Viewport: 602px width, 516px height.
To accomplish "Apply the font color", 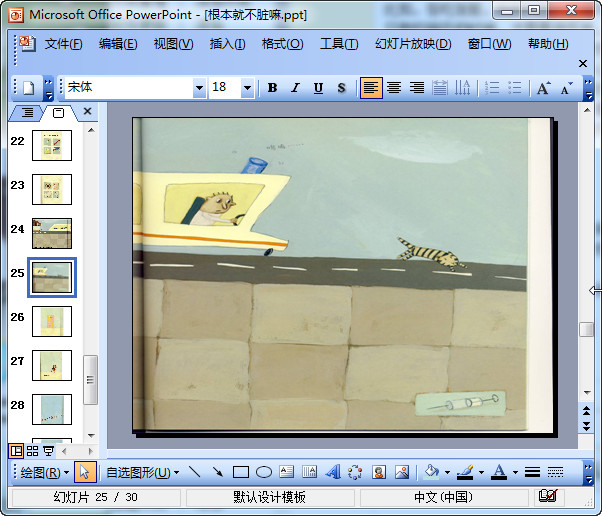I will pyautogui.click(x=499, y=472).
